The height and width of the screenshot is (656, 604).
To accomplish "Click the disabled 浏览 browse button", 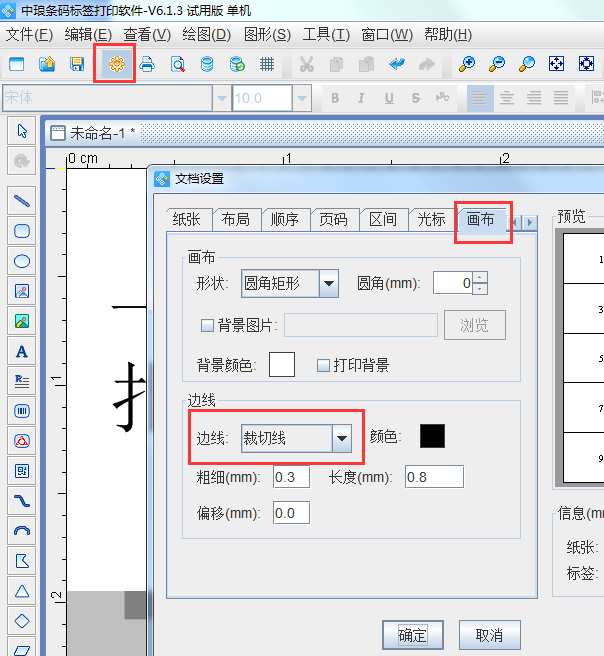I will [x=475, y=325].
